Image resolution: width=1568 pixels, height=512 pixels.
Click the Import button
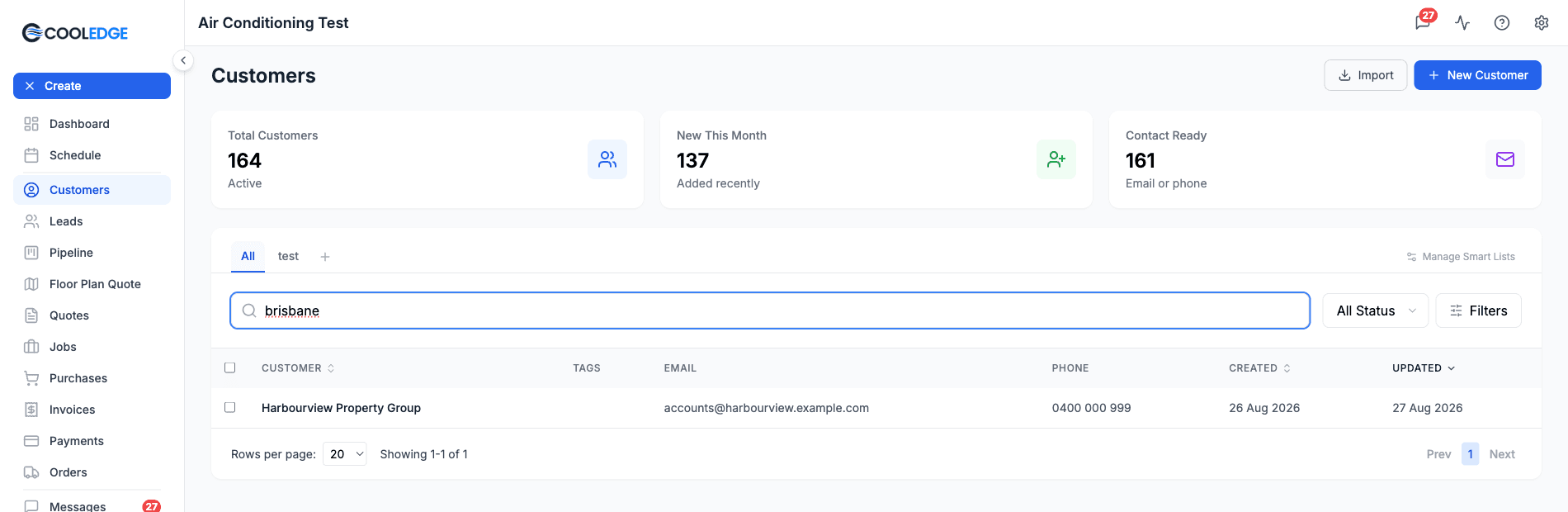(x=1366, y=75)
